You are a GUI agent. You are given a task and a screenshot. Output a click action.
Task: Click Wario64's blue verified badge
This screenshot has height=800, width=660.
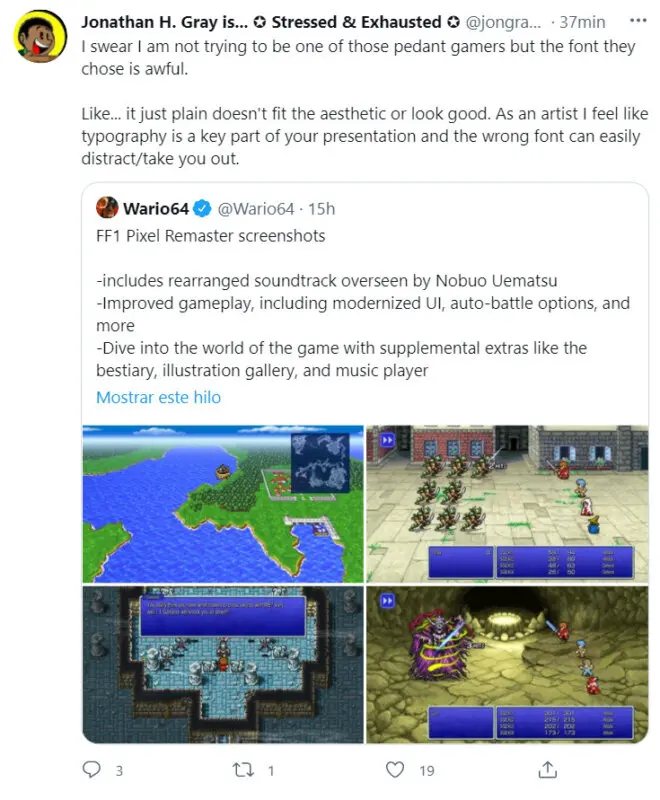click(x=202, y=209)
